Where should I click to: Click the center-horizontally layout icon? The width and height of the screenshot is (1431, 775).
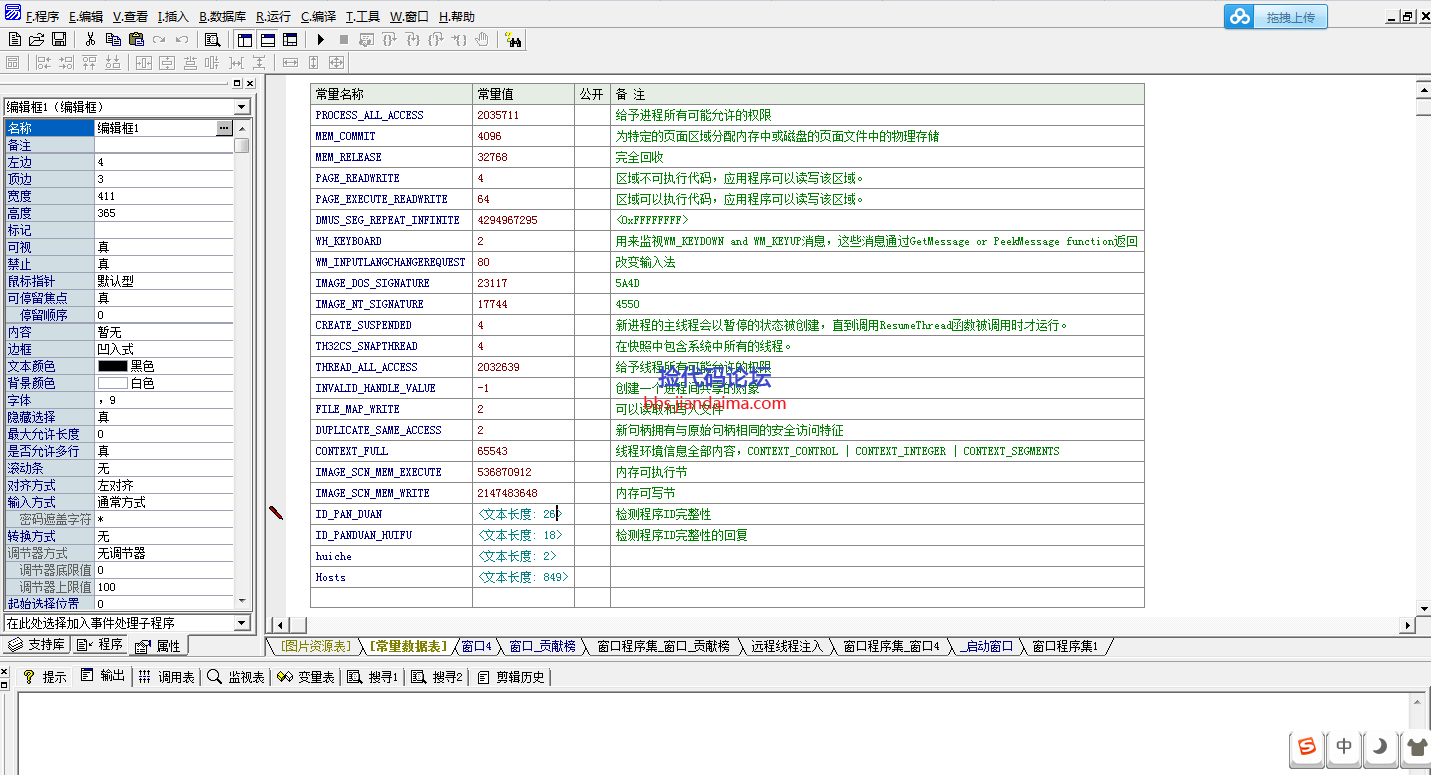[143, 63]
